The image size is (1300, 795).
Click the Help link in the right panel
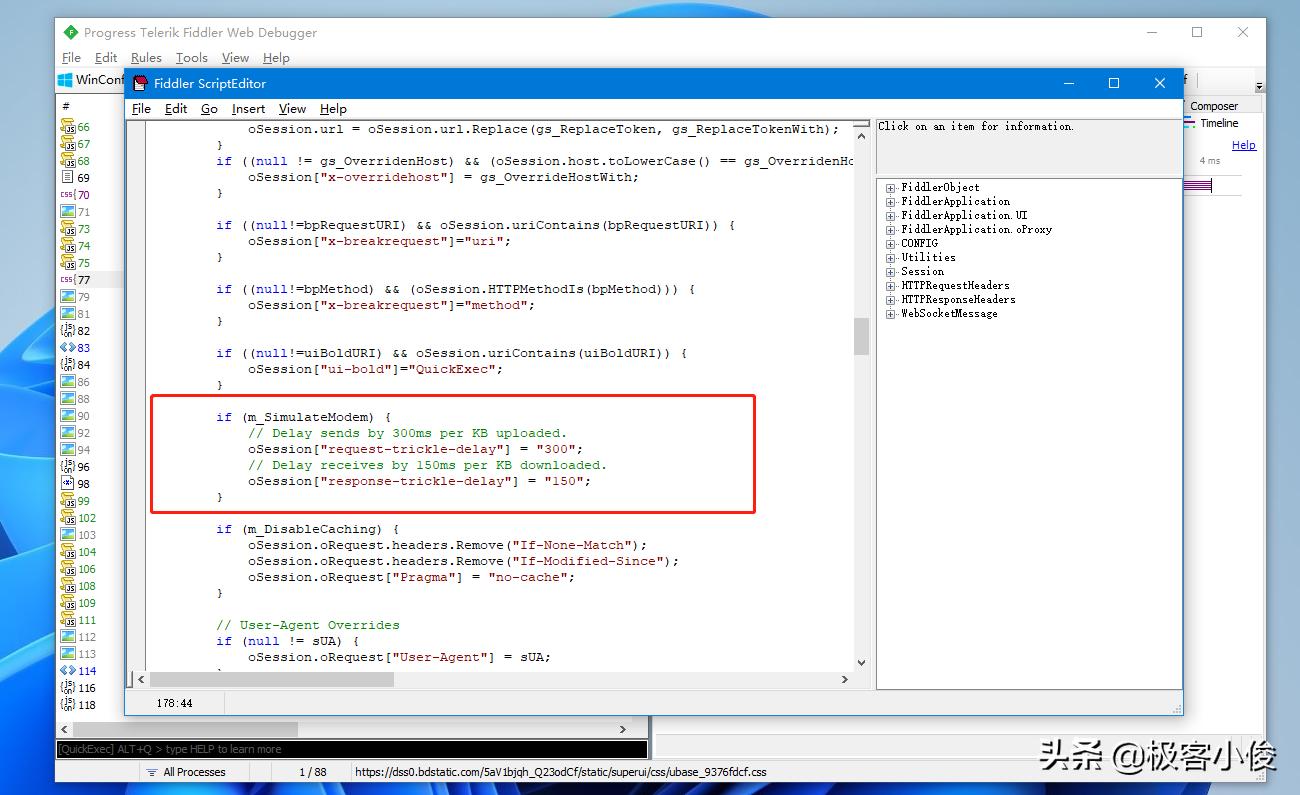[x=1243, y=145]
